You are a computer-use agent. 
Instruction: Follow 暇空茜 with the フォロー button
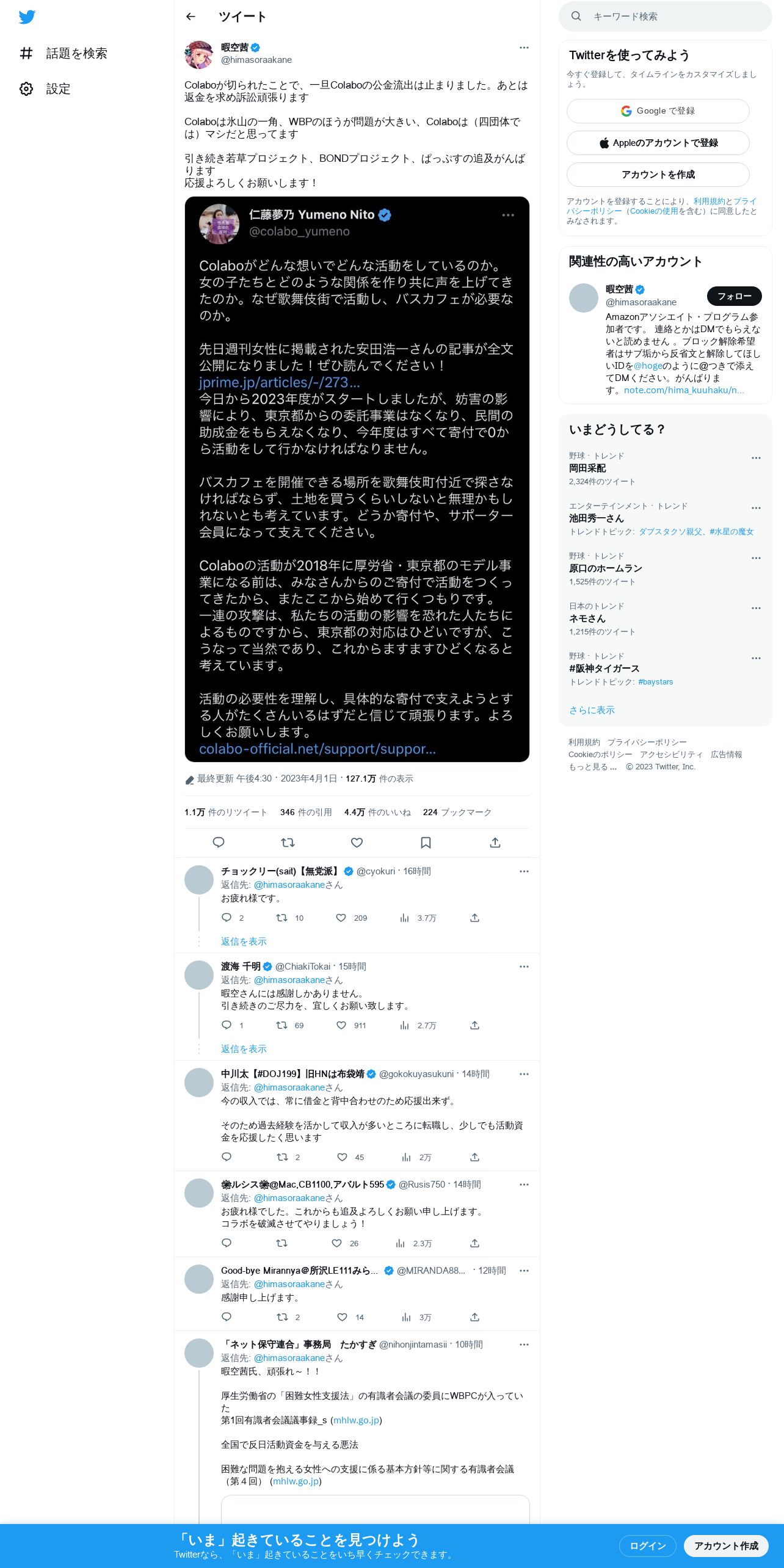click(735, 296)
